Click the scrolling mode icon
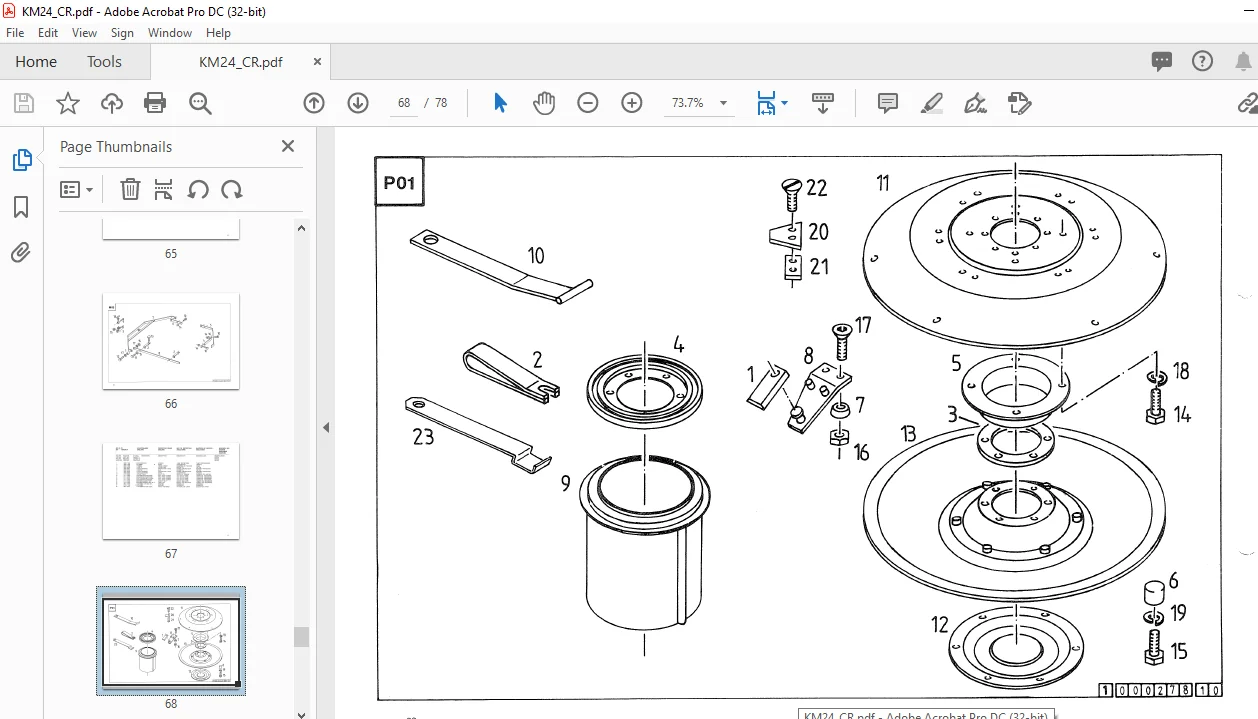This screenshot has height=719, width=1258. click(823, 103)
